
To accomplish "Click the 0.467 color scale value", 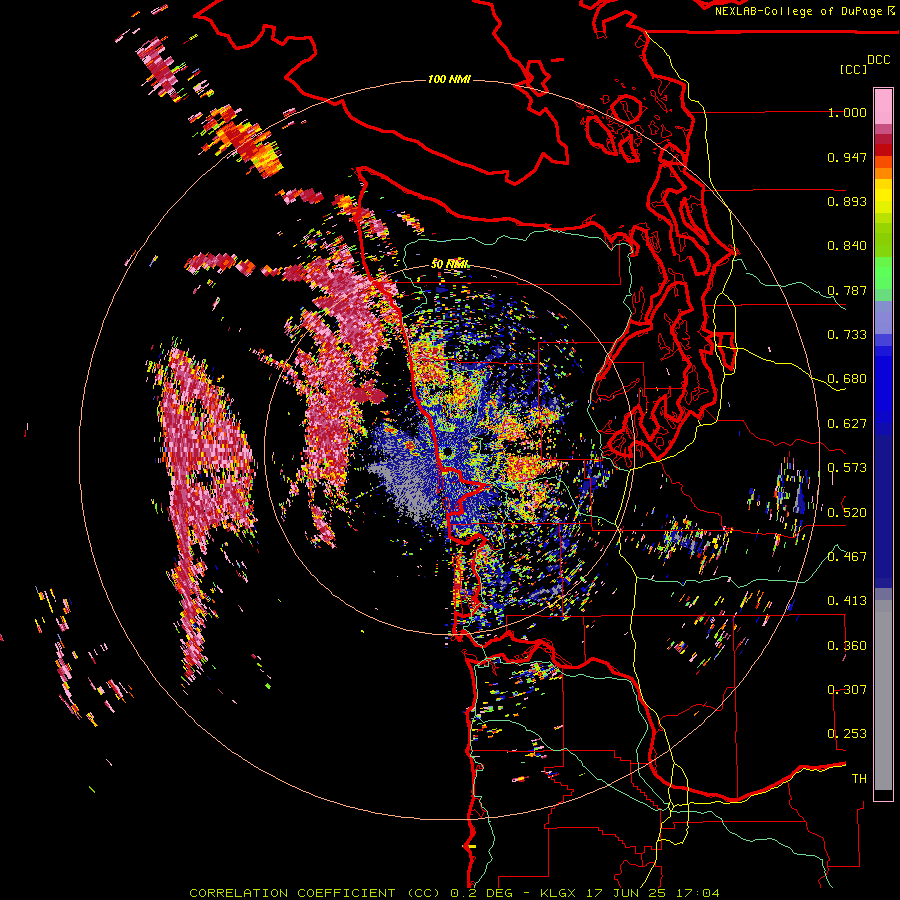I will [847, 557].
